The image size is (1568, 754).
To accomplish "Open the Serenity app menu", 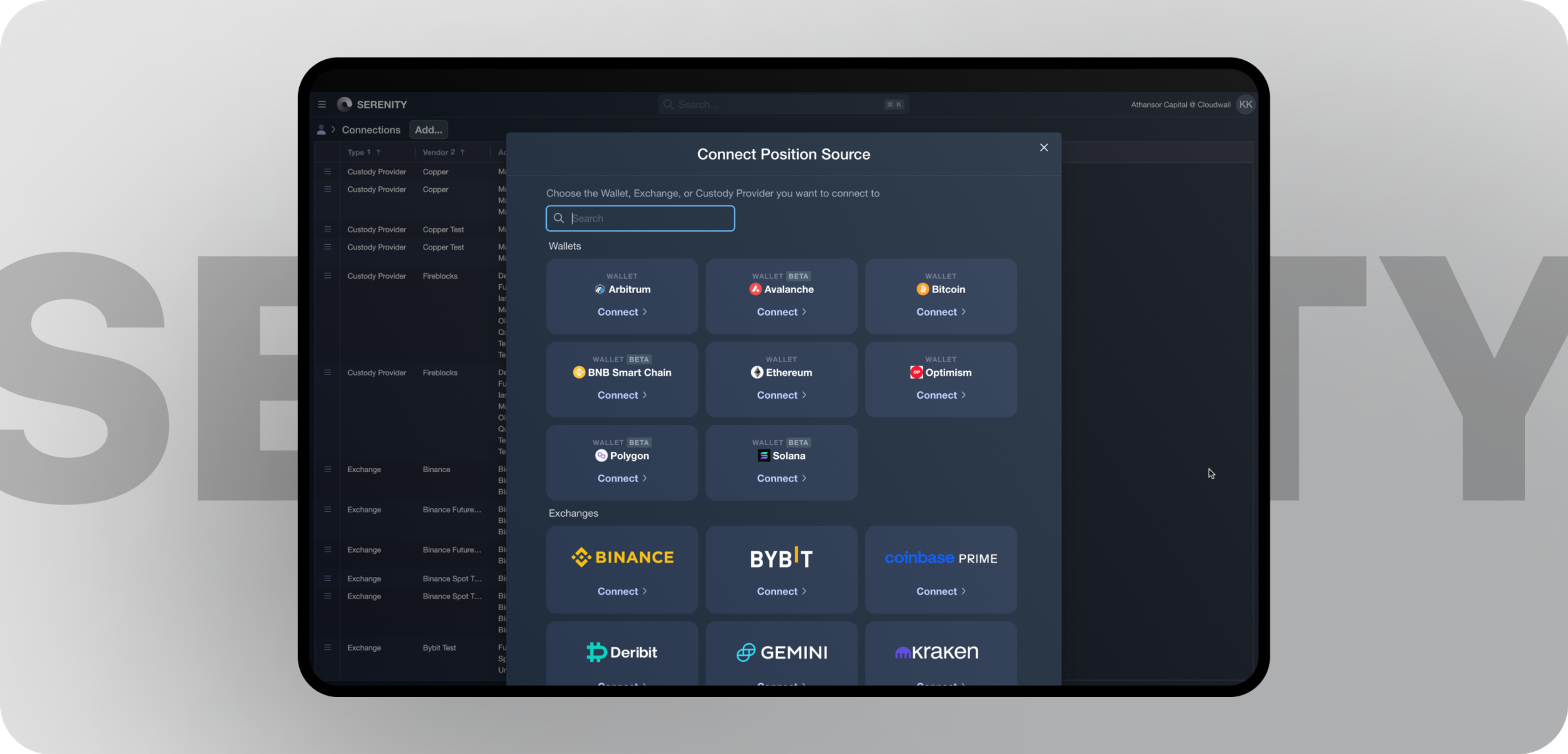I will (322, 104).
